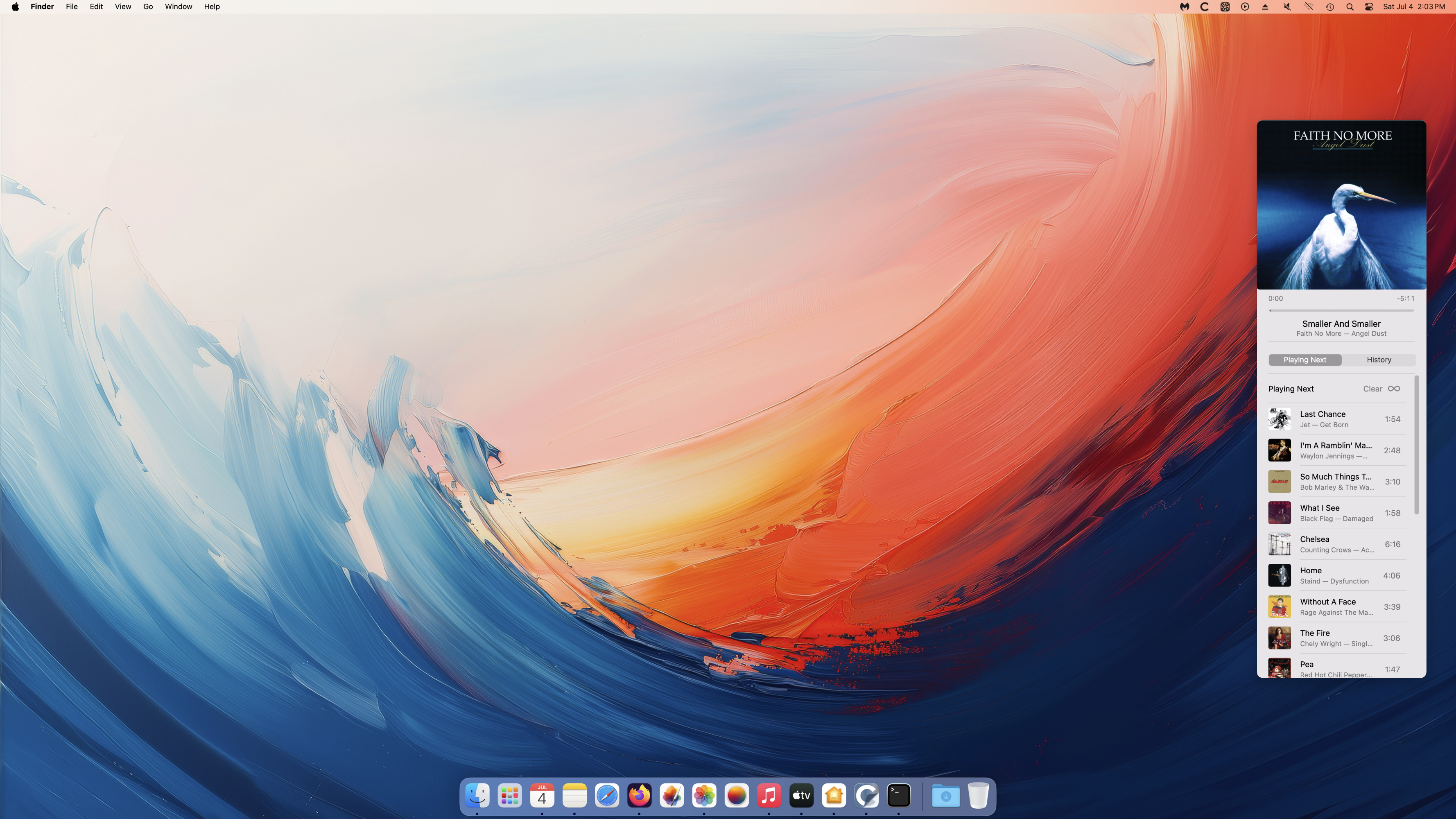
Task: Click the I'm A Ramblin' Man album thumbnail
Action: pyautogui.click(x=1279, y=450)
